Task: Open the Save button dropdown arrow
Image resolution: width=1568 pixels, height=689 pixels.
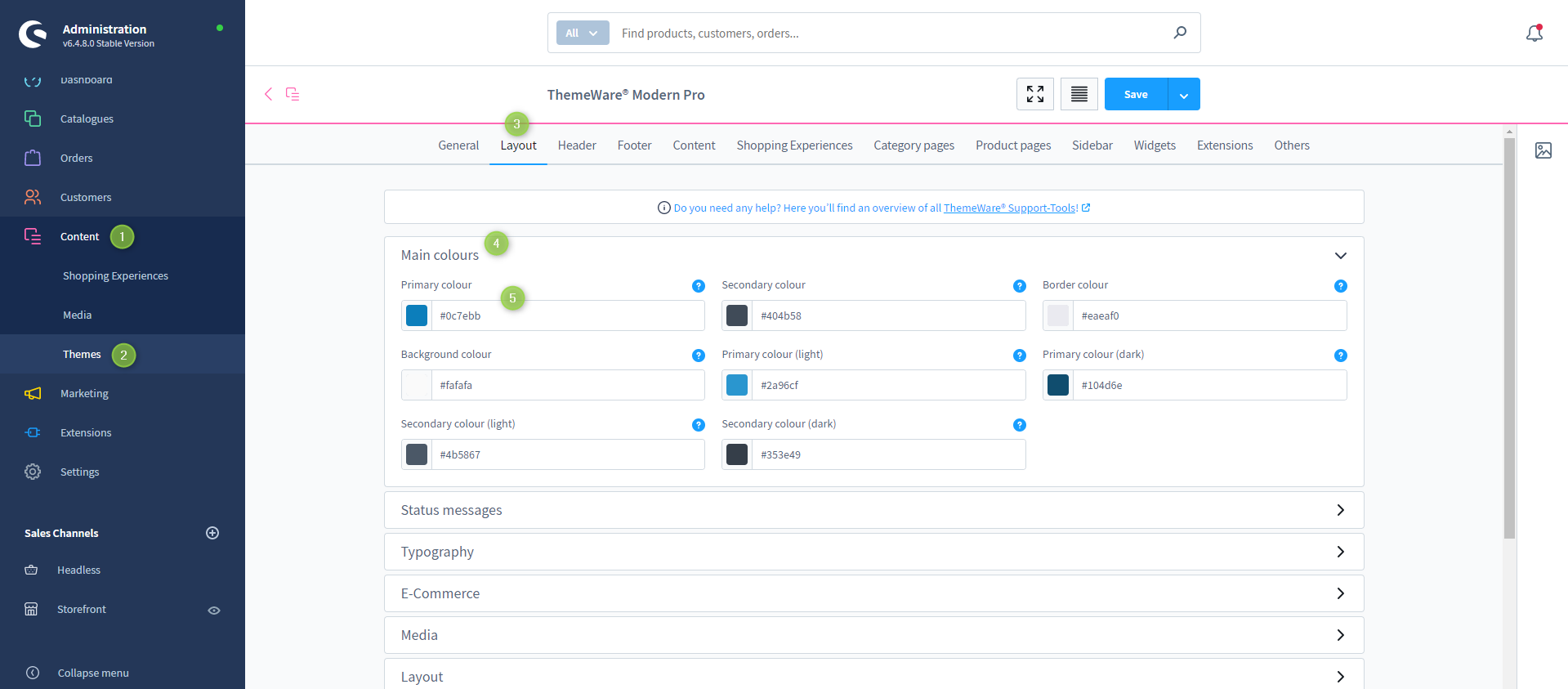Action: [1184, 95]
